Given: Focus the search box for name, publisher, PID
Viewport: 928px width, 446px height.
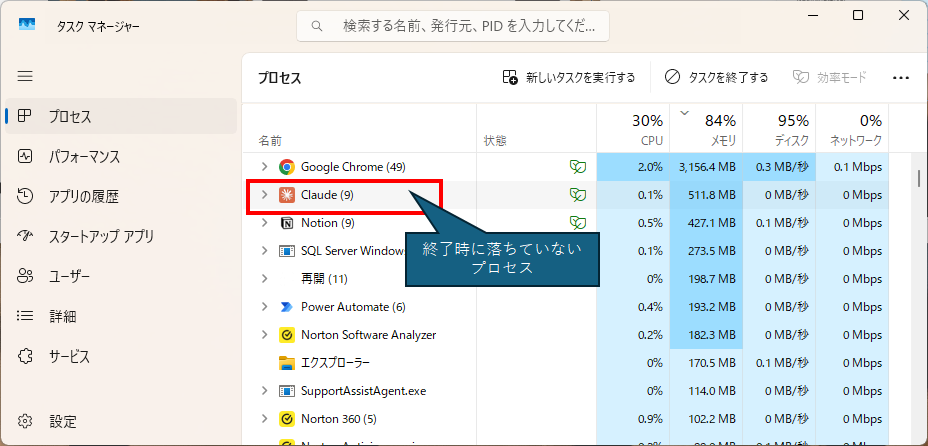Looking at the screenshot, I should coord(453,26).
